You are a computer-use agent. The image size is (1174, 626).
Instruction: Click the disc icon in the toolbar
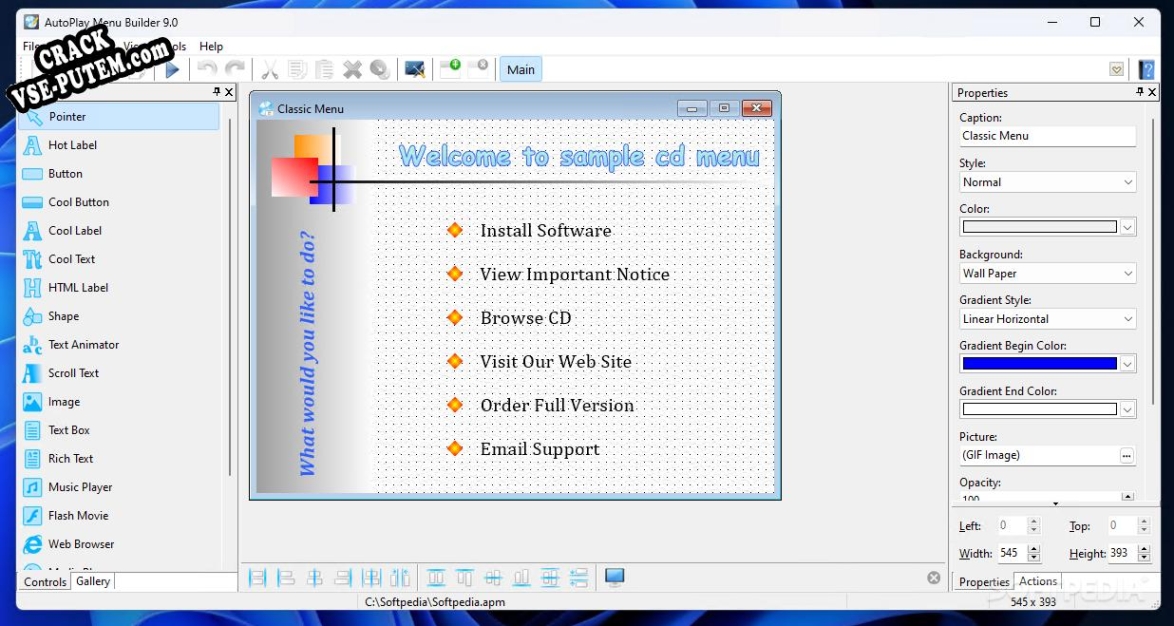[x=380, y=70]
